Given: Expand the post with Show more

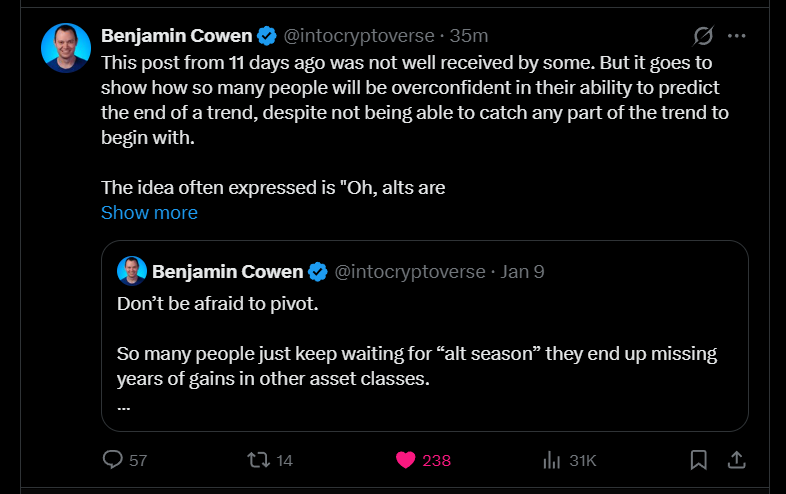Looking at the screenshot, I should [149, 213].
